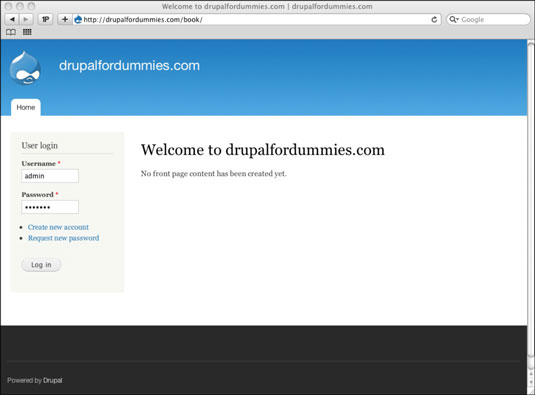Add bookmark with the plus button
The image size is (535, 395).
pyautogui.click(x=65, y=19)
